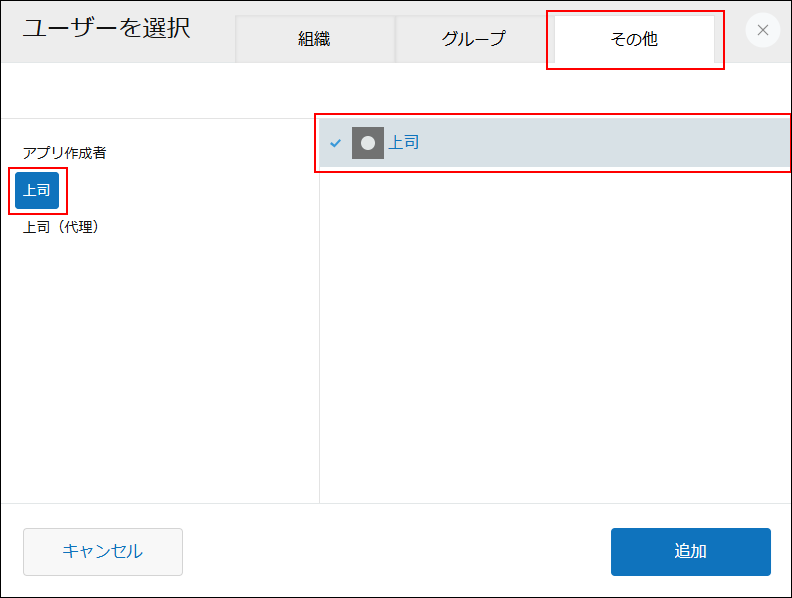Choose アプリ作成者 in the left list
Viewport: 792px width, 598px height.
[65, 153]
